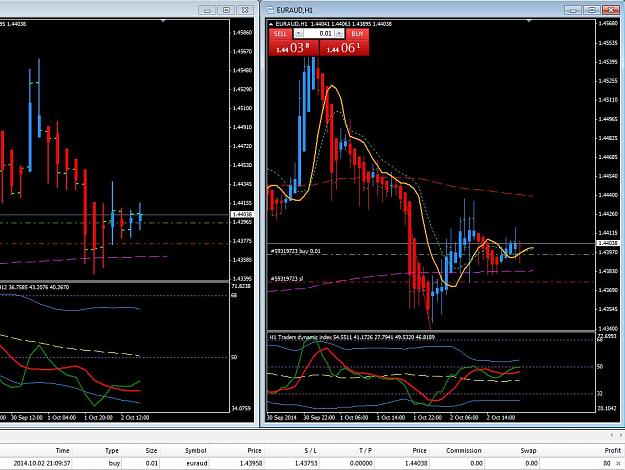Click the EURAUD,H1 window title icon
Screen dimensions: 625x470
click(270, 10)
